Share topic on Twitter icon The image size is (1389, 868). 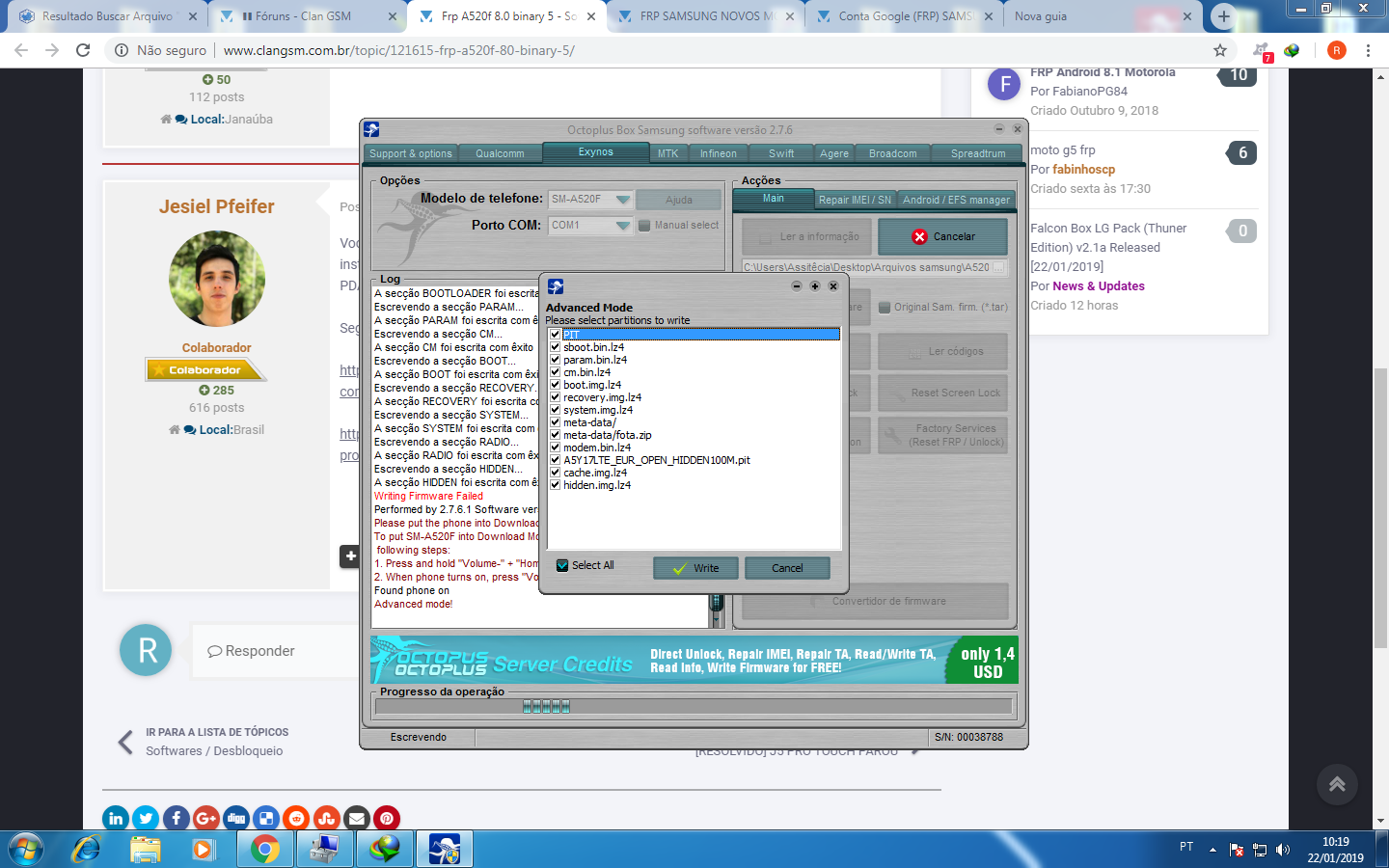click(146, 819)
